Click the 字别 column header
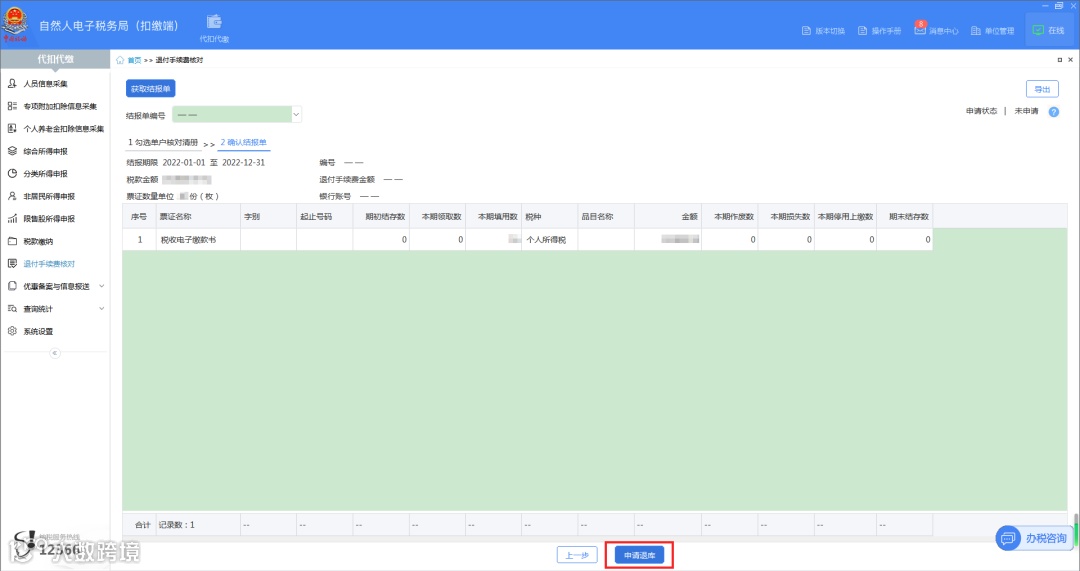Viewport: 1080px width, 571px height. pos(269,216)
